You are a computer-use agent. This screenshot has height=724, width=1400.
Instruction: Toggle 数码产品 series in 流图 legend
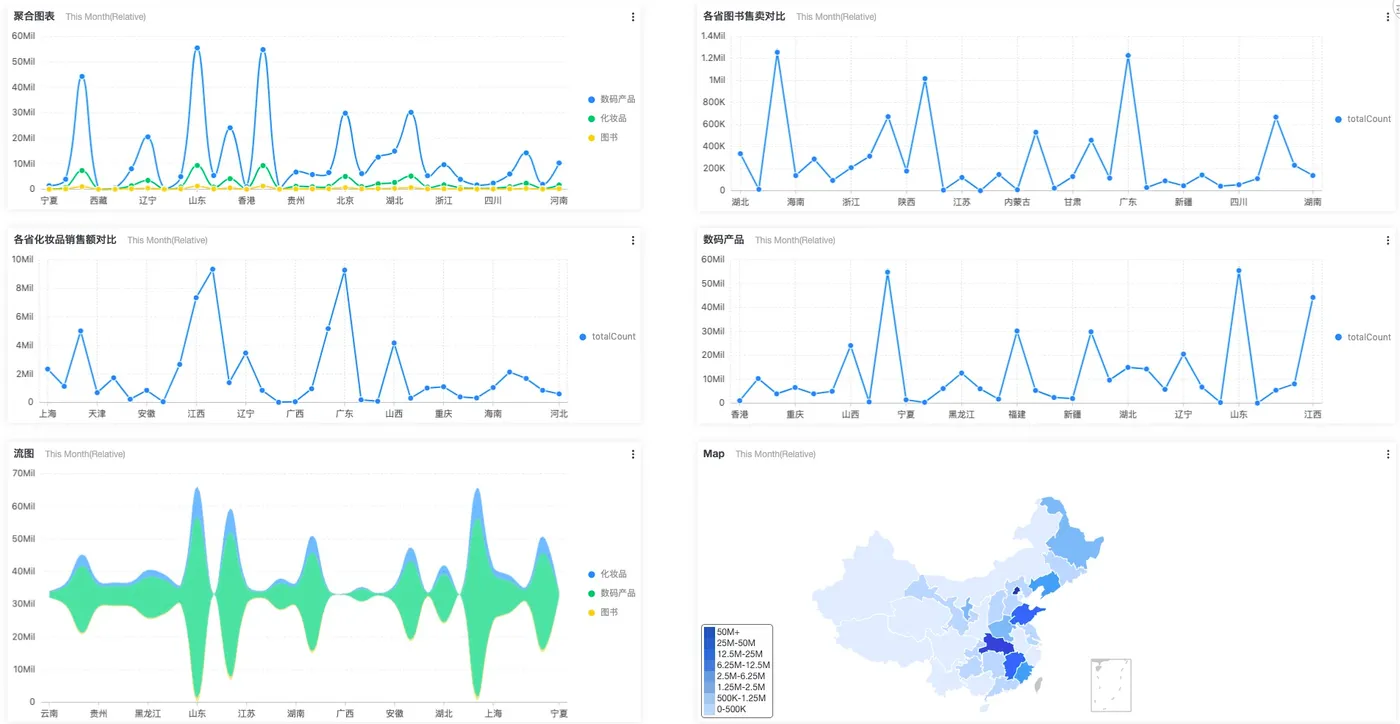click(611, 593)
